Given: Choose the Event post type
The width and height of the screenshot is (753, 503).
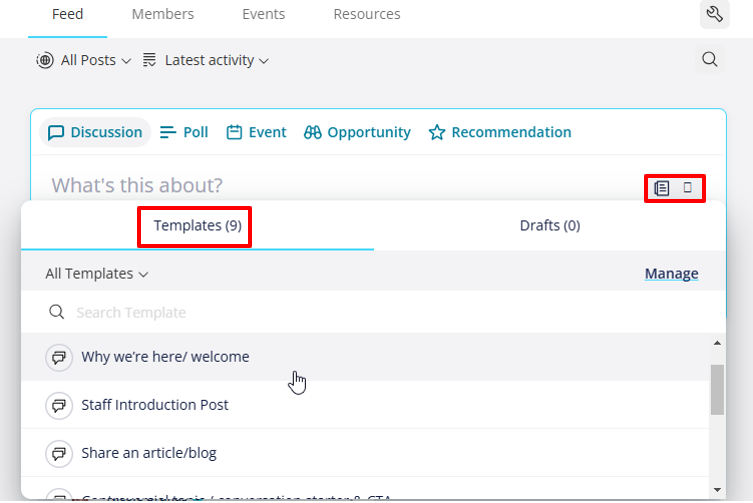Looking at the screenshot, I should coord(256,132).
